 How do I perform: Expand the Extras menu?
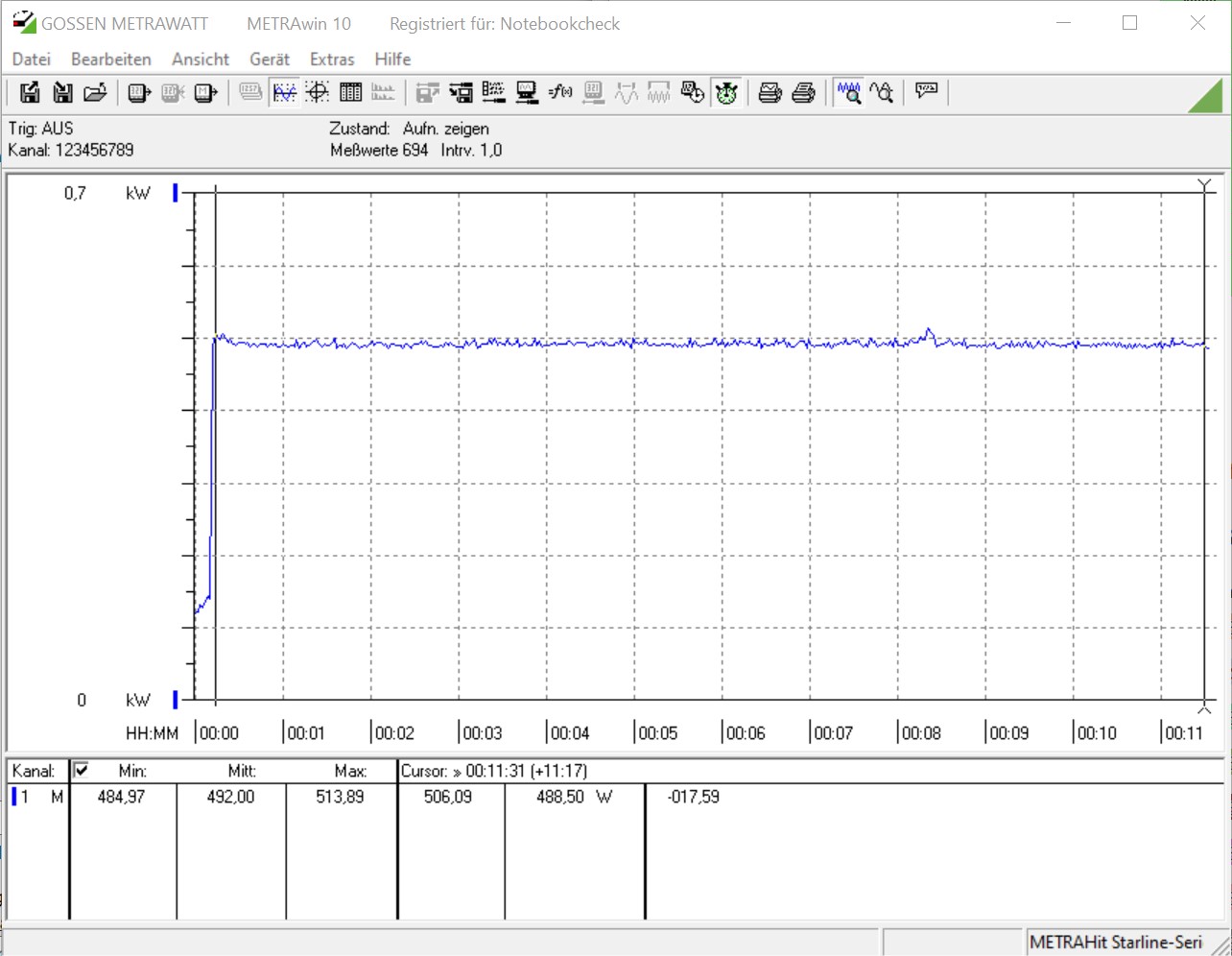click(x=331, y=60)
